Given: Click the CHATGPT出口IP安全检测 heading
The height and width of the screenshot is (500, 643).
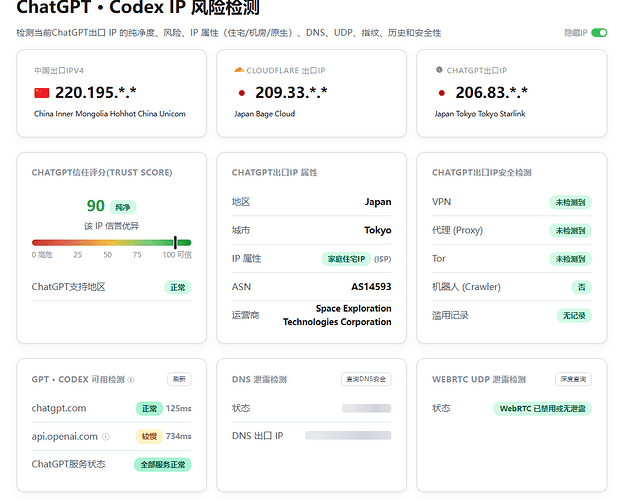Looking at the screenshot, I should click(x=482, y=173).
